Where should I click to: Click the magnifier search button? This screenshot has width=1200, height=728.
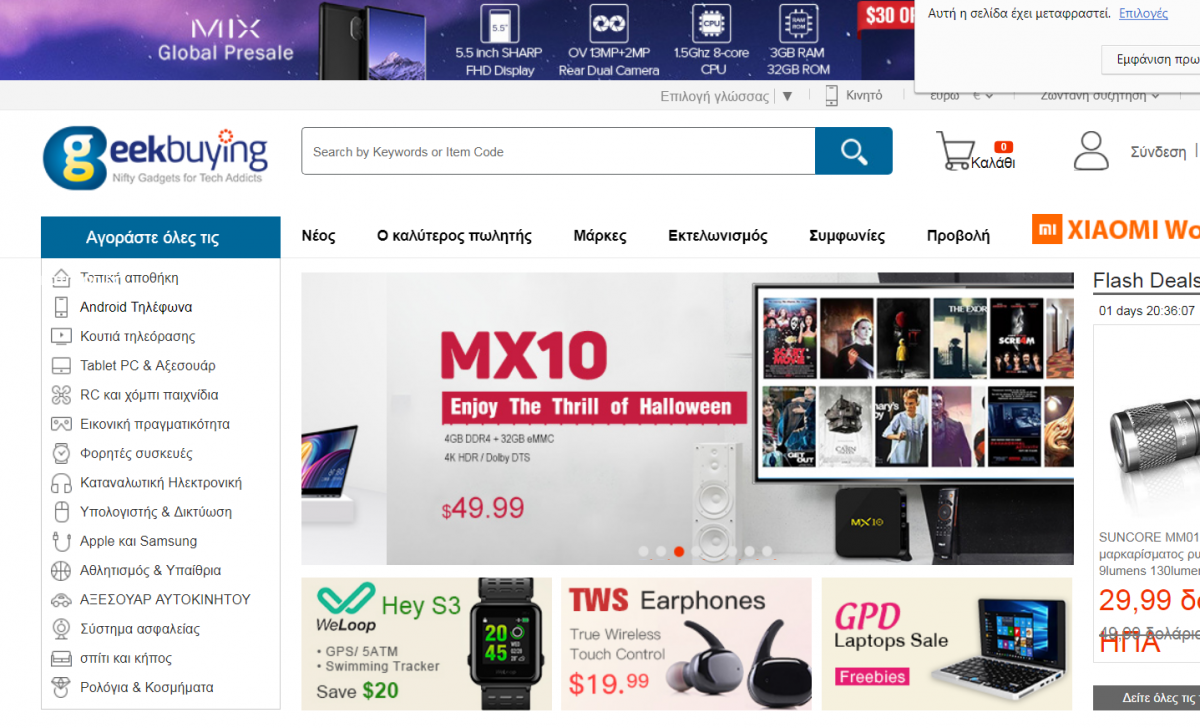point(853,151)
